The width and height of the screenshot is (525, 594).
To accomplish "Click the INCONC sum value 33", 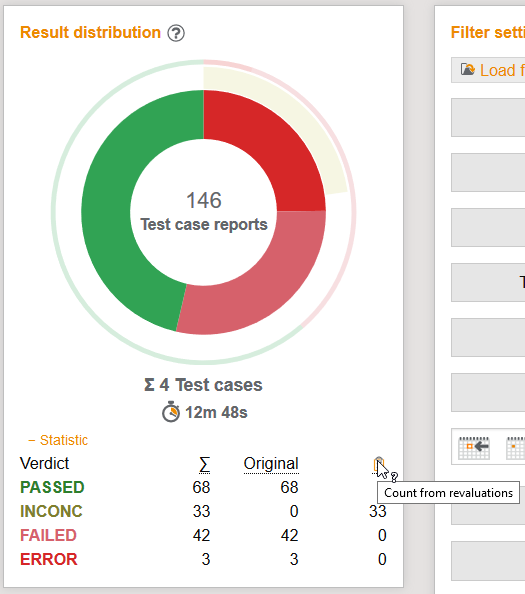I will click(x=201, y=511).
